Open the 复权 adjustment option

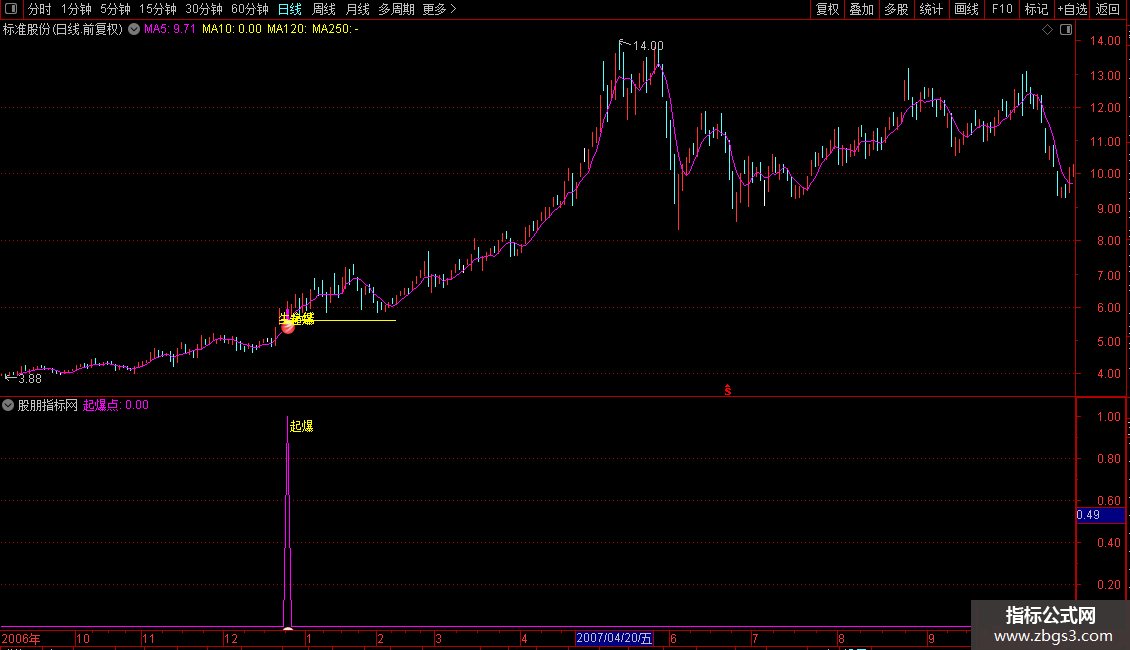tap(827, 9)
